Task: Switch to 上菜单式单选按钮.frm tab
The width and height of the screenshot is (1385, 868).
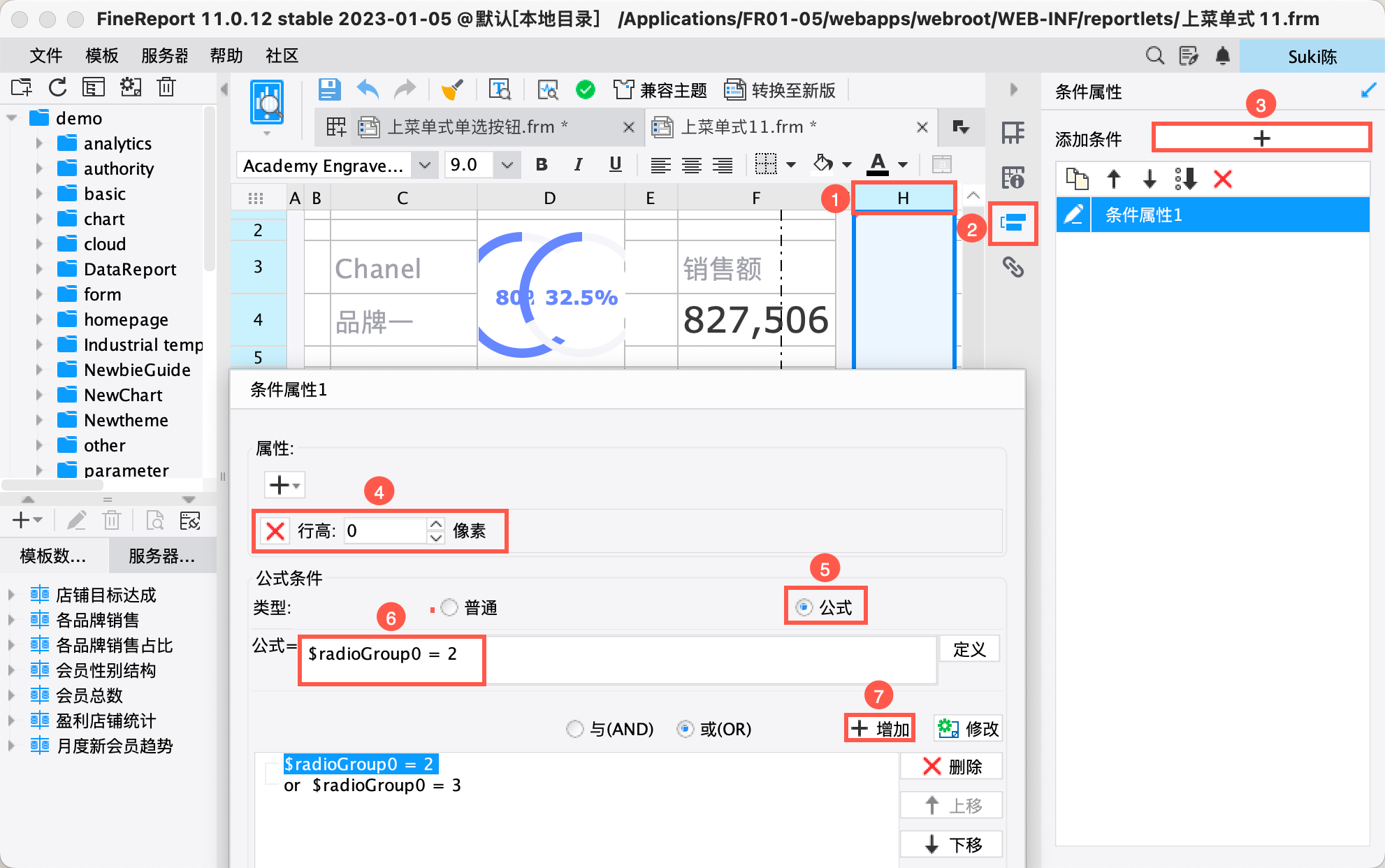Action: [470, 127]
